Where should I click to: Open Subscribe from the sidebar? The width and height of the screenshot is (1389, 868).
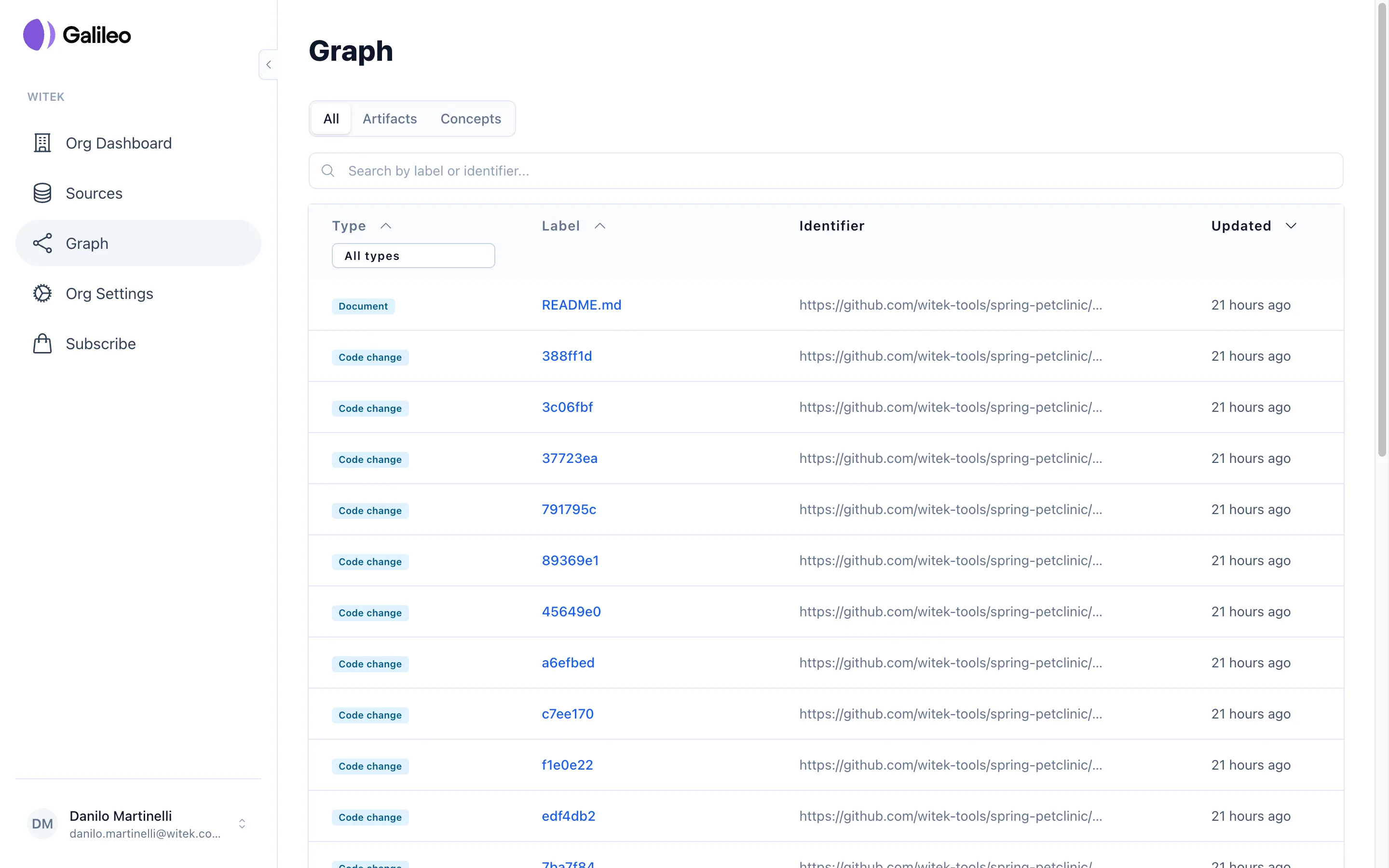pos(138,343)
